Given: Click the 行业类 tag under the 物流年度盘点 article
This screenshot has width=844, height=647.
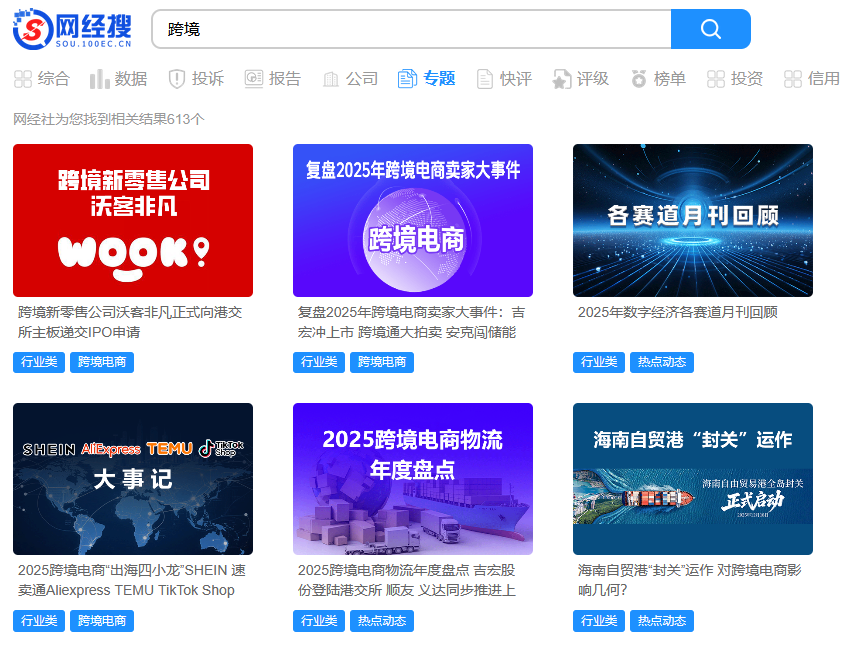Looking at the screenshot, I should [x=319, y=620].
